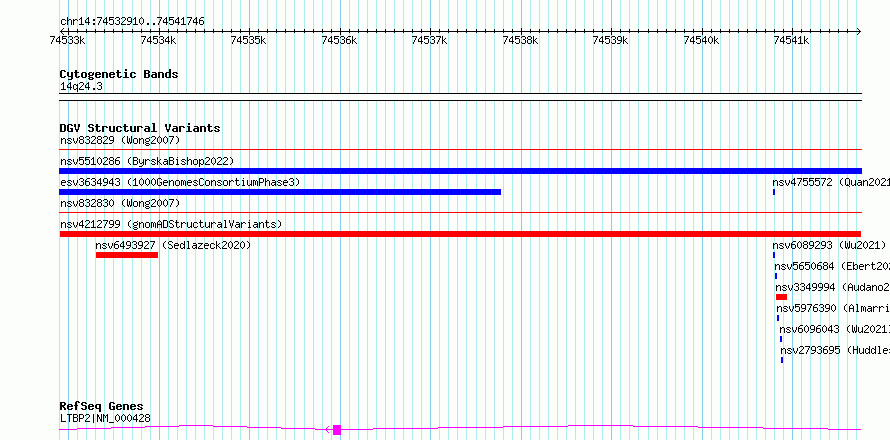This screenshot has width=890, height=440.
Task: Click the nsv5650684 Ebert variant label
Action: coord(832,266)
